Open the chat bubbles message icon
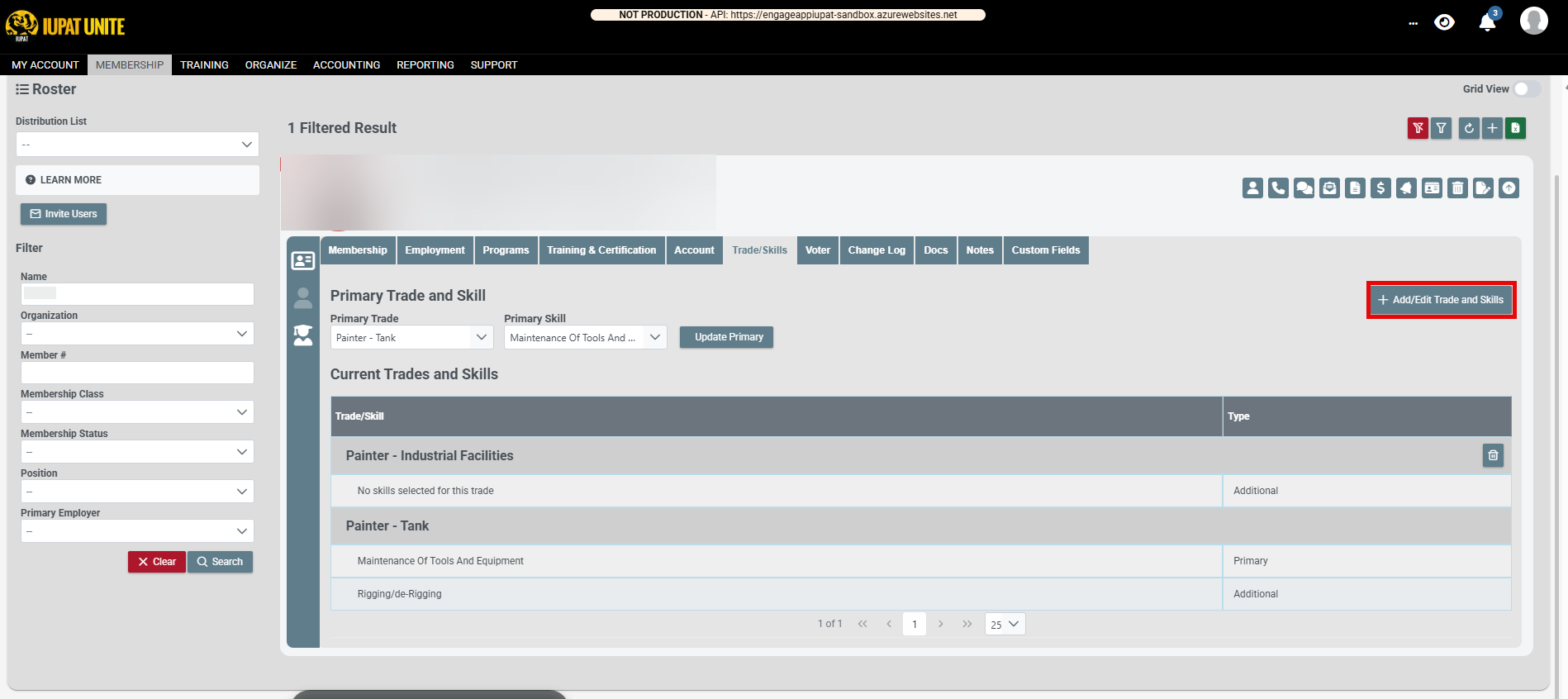The height and width of the screenshot is (699, 1568). coord(1304,188)
